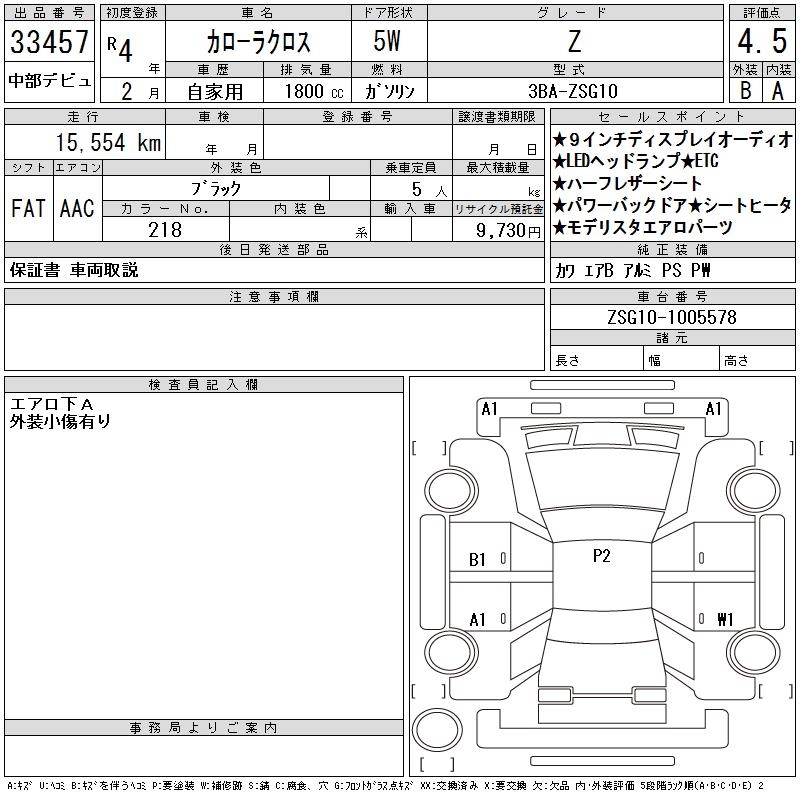The image size is (800, 800).
Task: Click sales point パワーバックドア line
Action: [672, 205]
